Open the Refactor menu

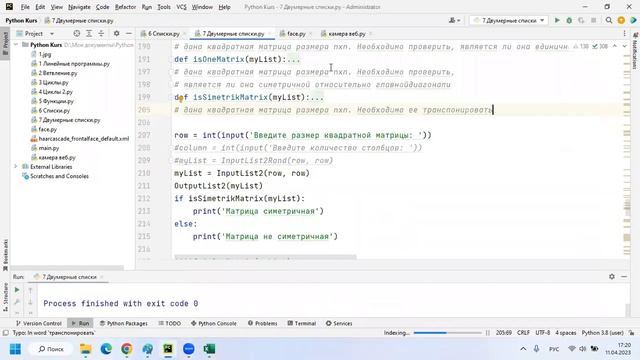125,7
